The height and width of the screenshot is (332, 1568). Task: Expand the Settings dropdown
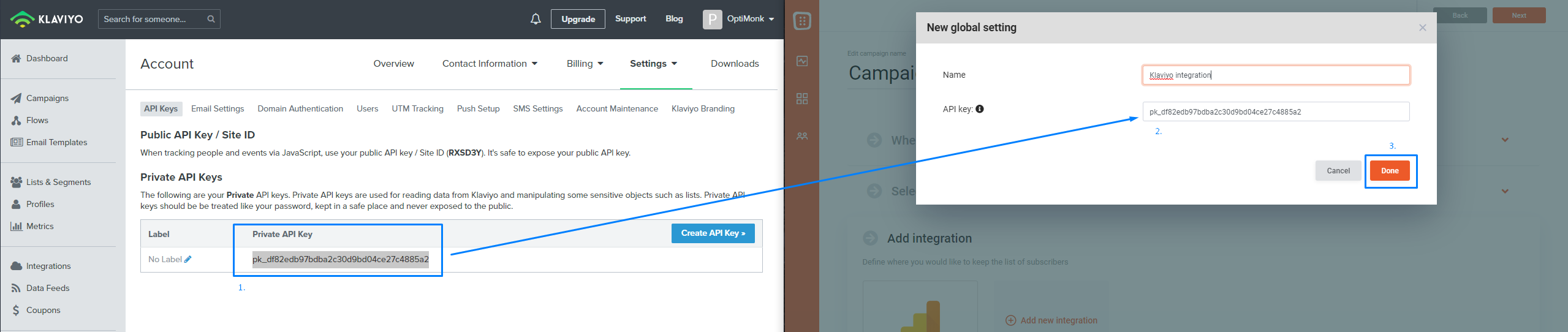pos(653,64)
